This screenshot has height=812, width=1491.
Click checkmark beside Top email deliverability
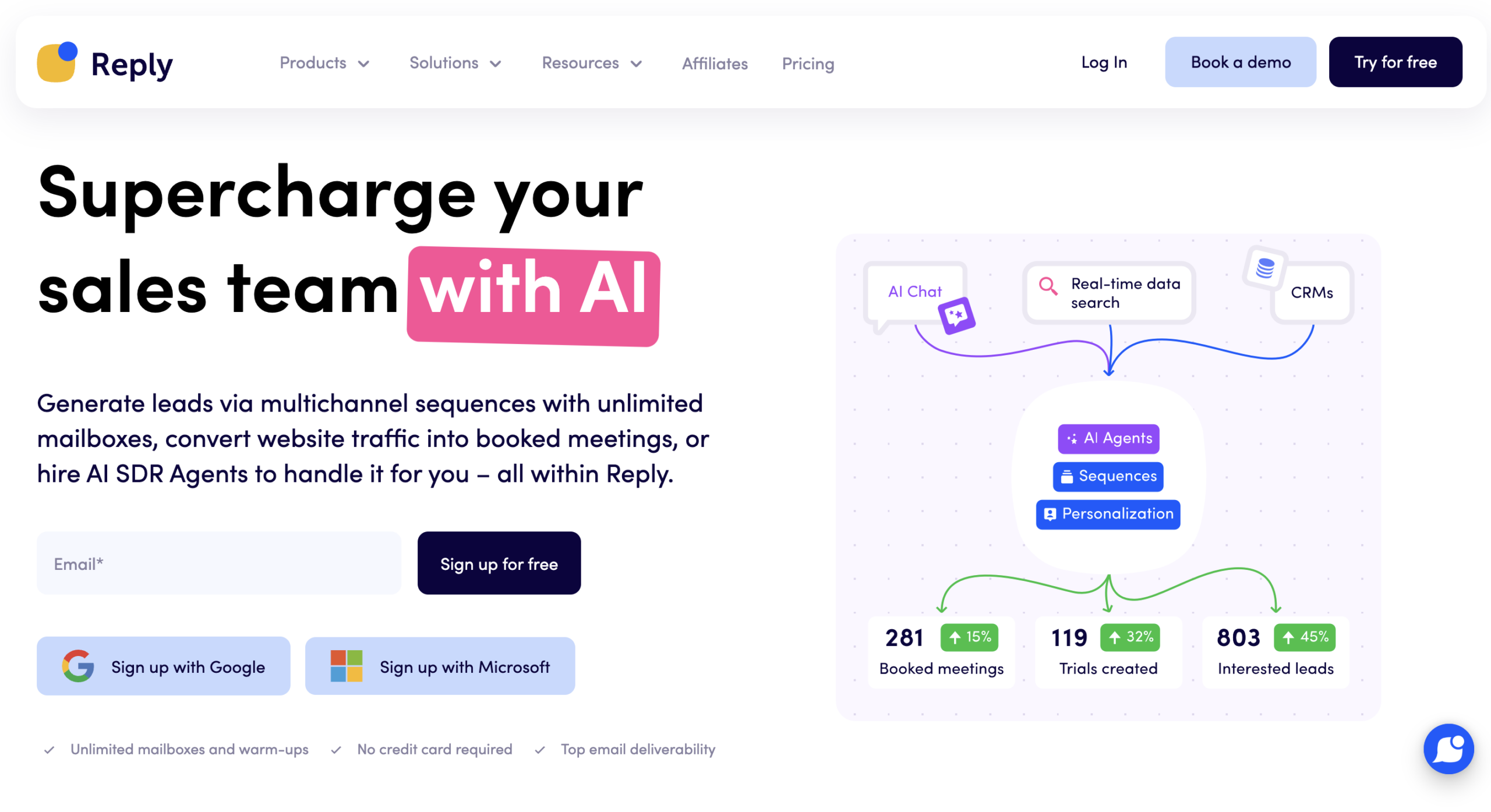pyautogui.click(x=540, y=750)
